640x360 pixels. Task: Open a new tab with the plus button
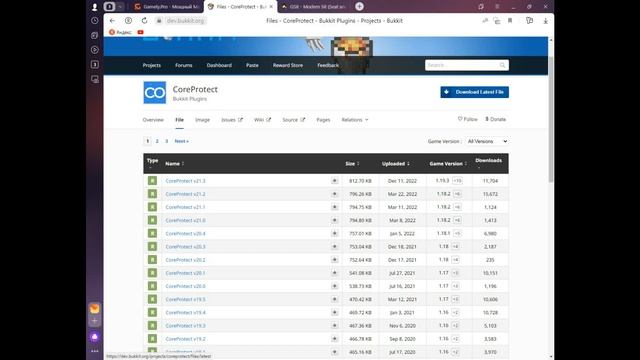359,7
